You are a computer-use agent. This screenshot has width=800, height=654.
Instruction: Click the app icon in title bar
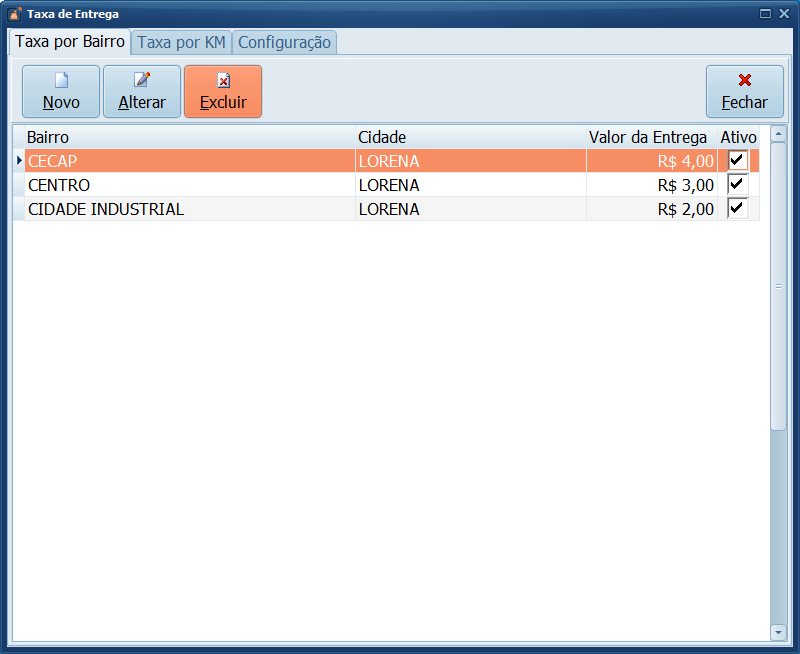(14, 14)
